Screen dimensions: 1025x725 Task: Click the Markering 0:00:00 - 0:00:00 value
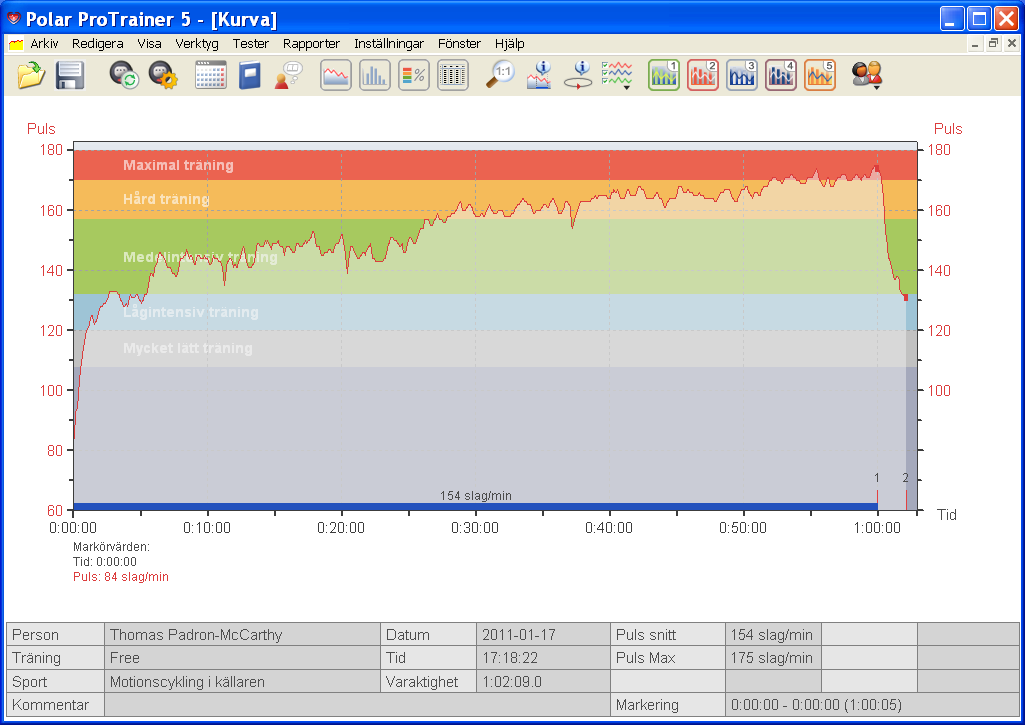click(x=871, y=705)
